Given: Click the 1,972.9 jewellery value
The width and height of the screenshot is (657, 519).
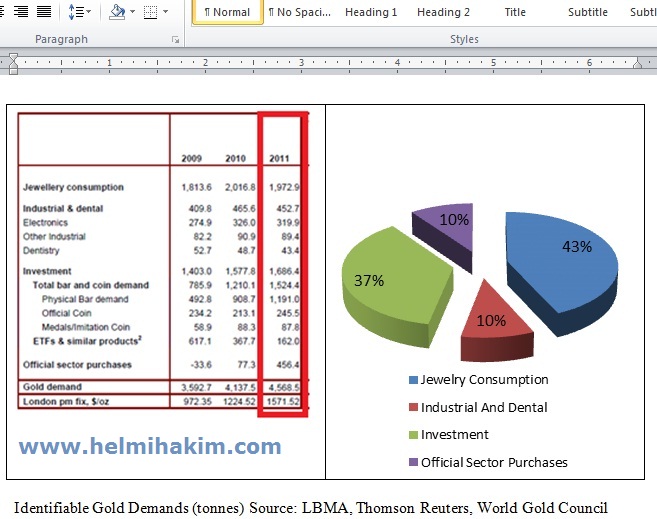Looking at the screenshot, I should [x=284, y=187].
